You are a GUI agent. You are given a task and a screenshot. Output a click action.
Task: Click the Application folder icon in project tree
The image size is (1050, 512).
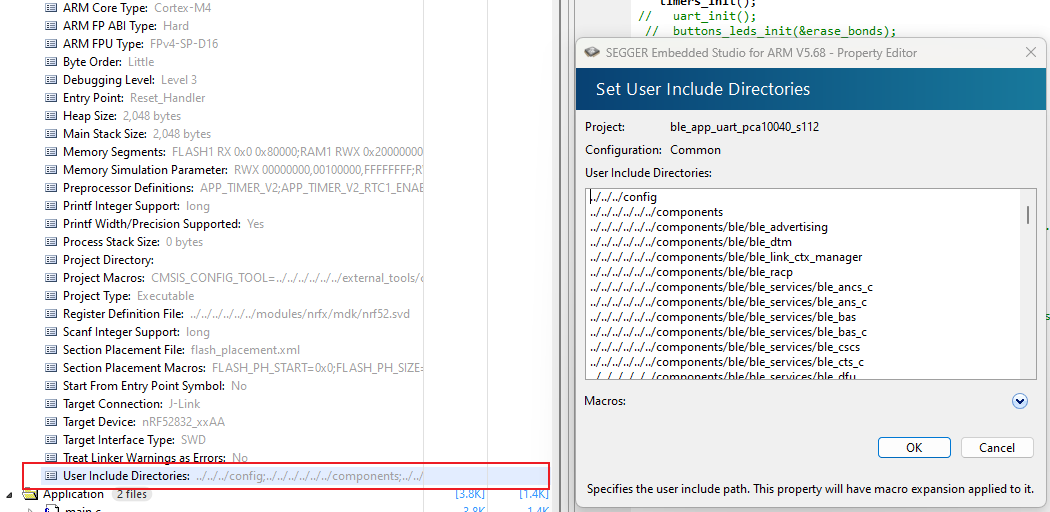(x=30, y=495)
